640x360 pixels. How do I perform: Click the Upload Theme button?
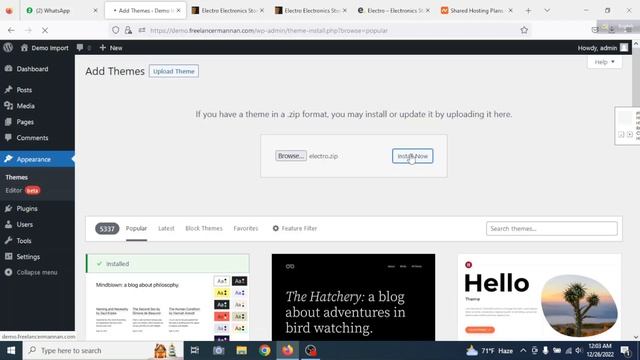tap(174, 71)
